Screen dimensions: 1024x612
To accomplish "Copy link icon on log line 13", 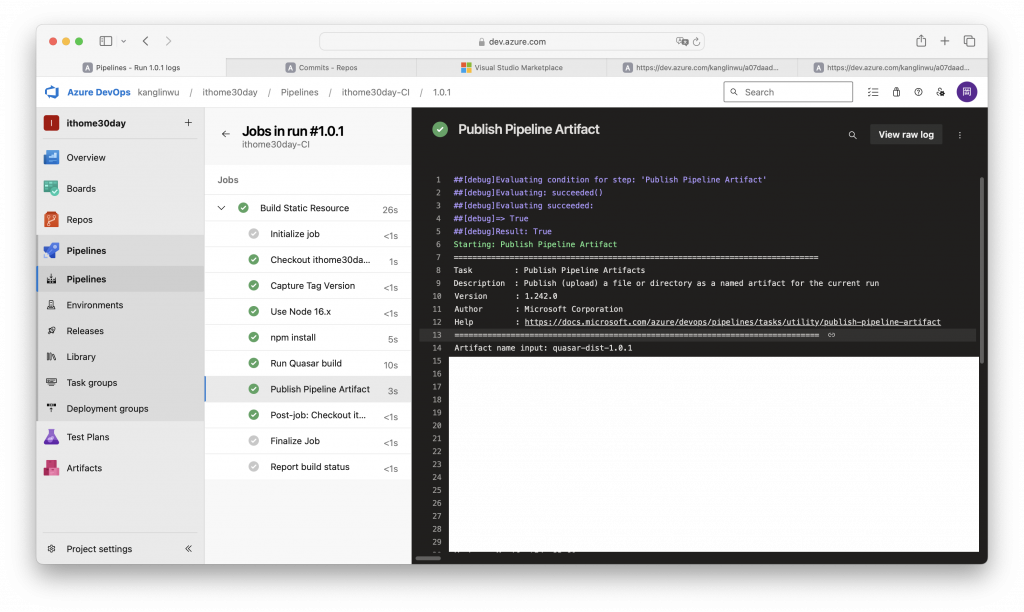I will [831, 335].
